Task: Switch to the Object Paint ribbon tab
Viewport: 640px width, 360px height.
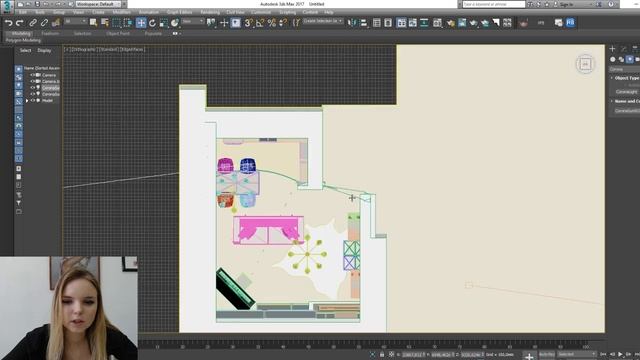Action: [x=118, y=33]
